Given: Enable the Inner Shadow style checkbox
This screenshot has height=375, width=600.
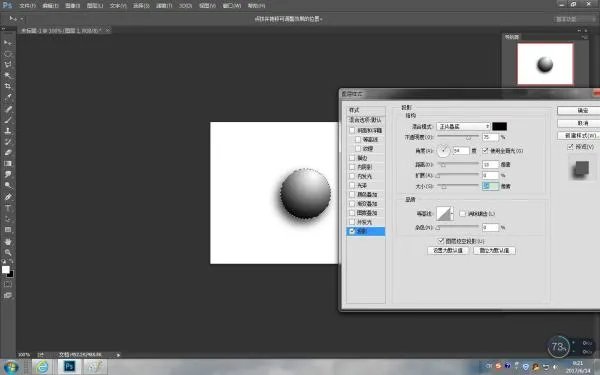Looking at the screenshot, I should [x=352, y=167].
